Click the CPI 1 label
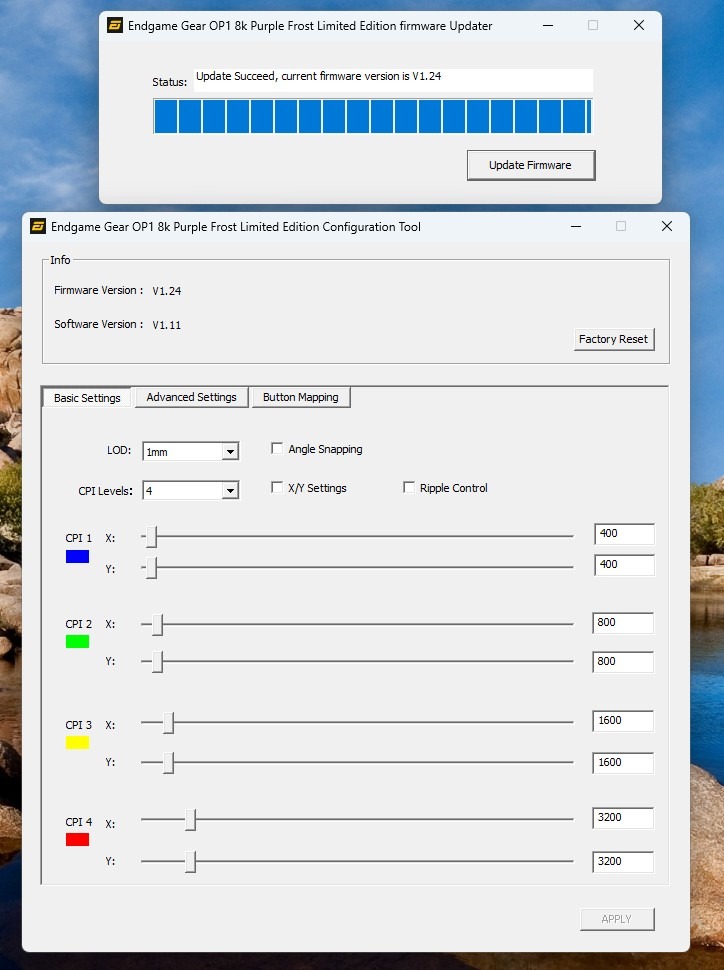 pyautogui.click(x=79, y=538)
